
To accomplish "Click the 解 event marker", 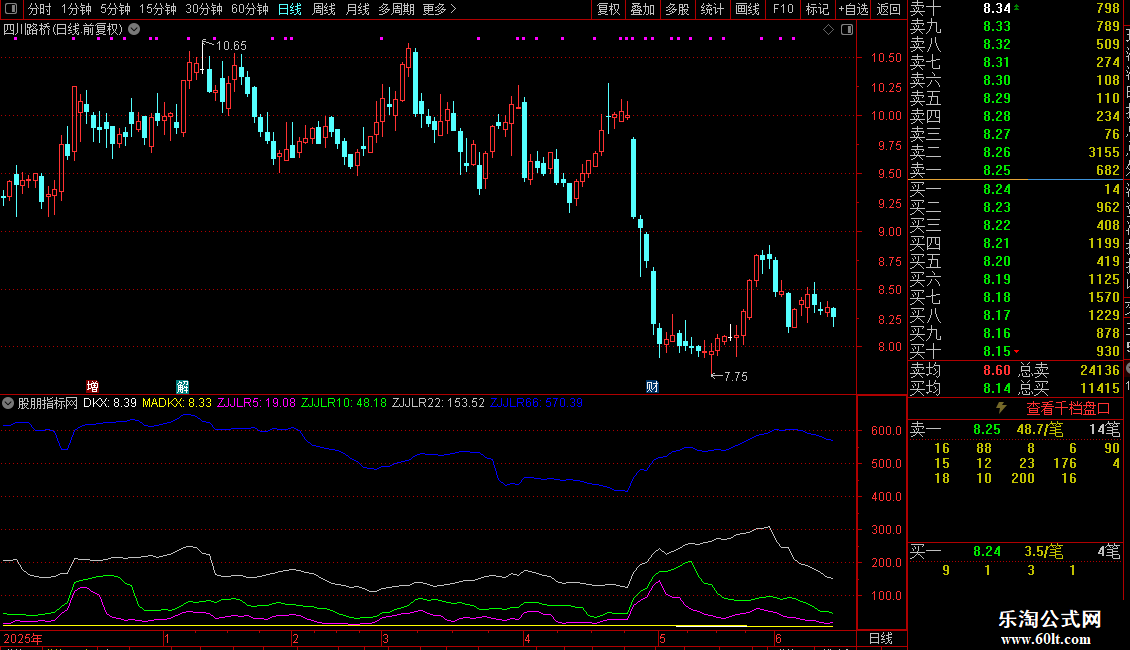I will (182, 387).
